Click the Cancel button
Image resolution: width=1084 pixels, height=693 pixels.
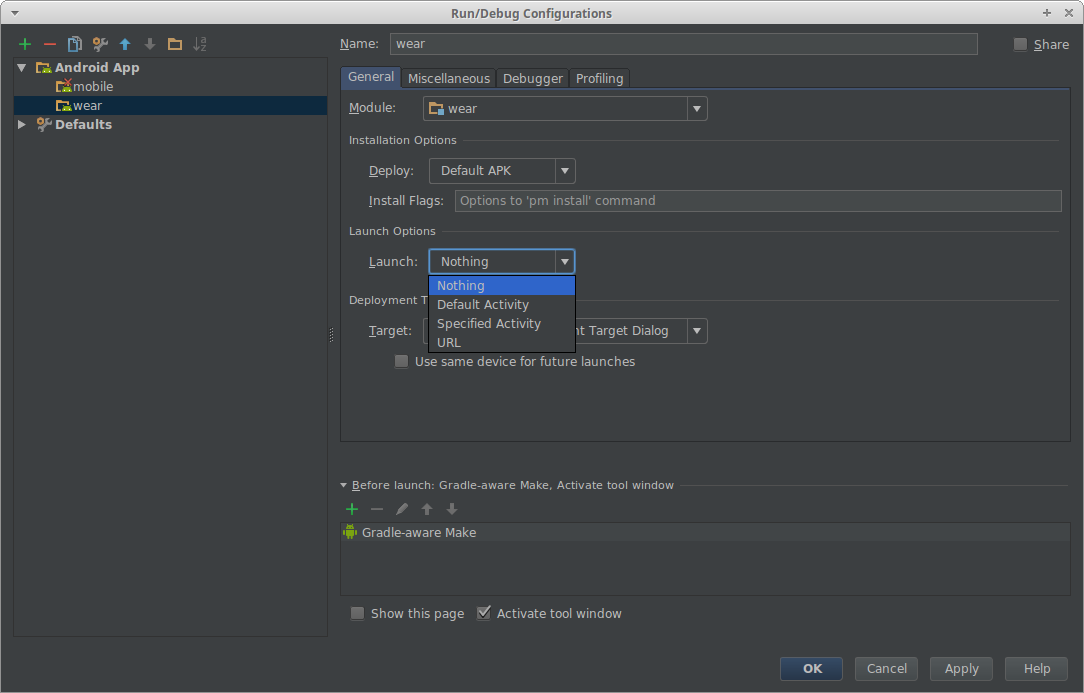(x=886, y=669)
